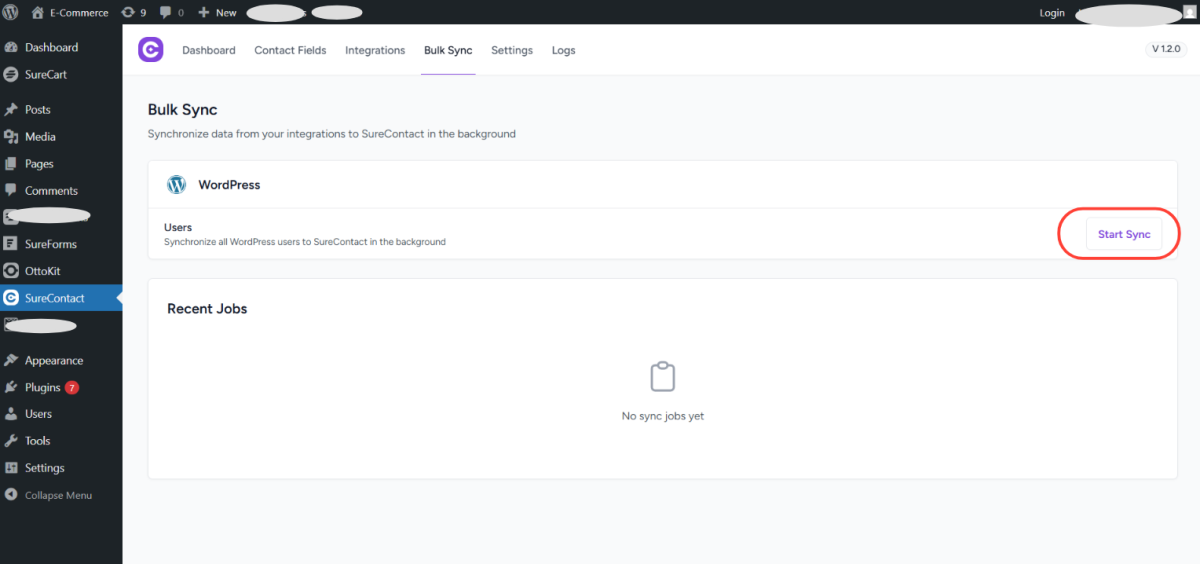Select the Bulk Sync tab
The width and height of the screenshot is (1200, 564).
pyautogui.click(x=448, y=50)
